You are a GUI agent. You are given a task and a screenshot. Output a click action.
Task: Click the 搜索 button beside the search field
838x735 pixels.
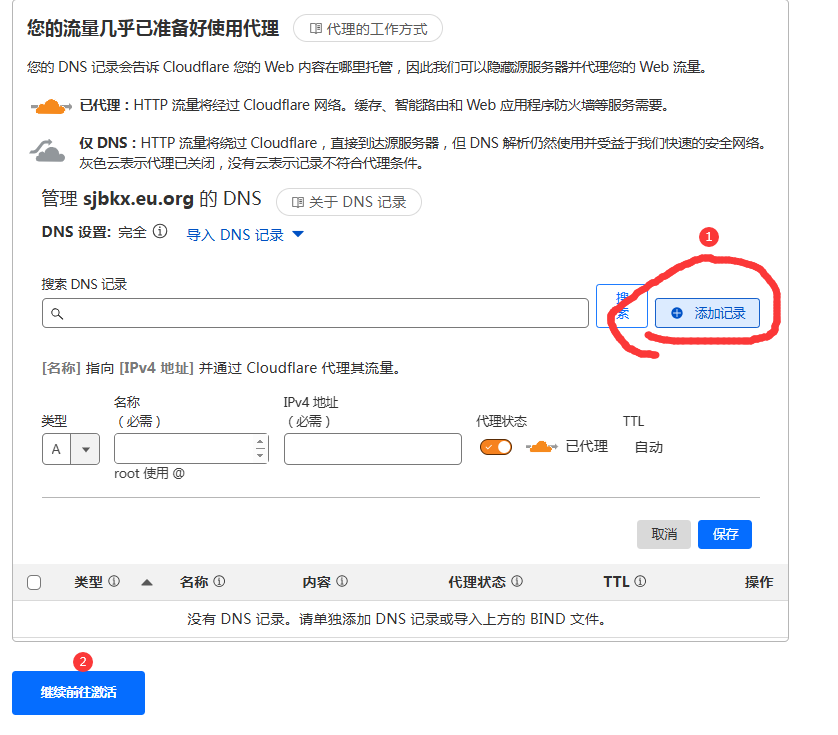[x=622, y=306]
